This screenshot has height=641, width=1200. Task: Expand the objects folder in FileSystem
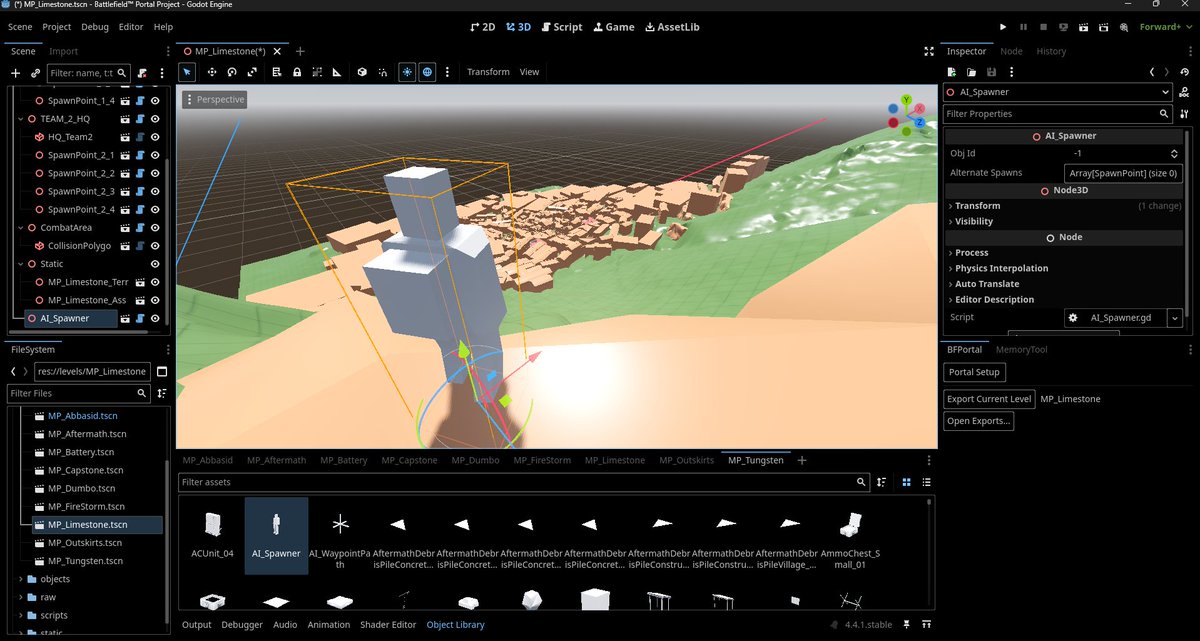pos(22,579)
